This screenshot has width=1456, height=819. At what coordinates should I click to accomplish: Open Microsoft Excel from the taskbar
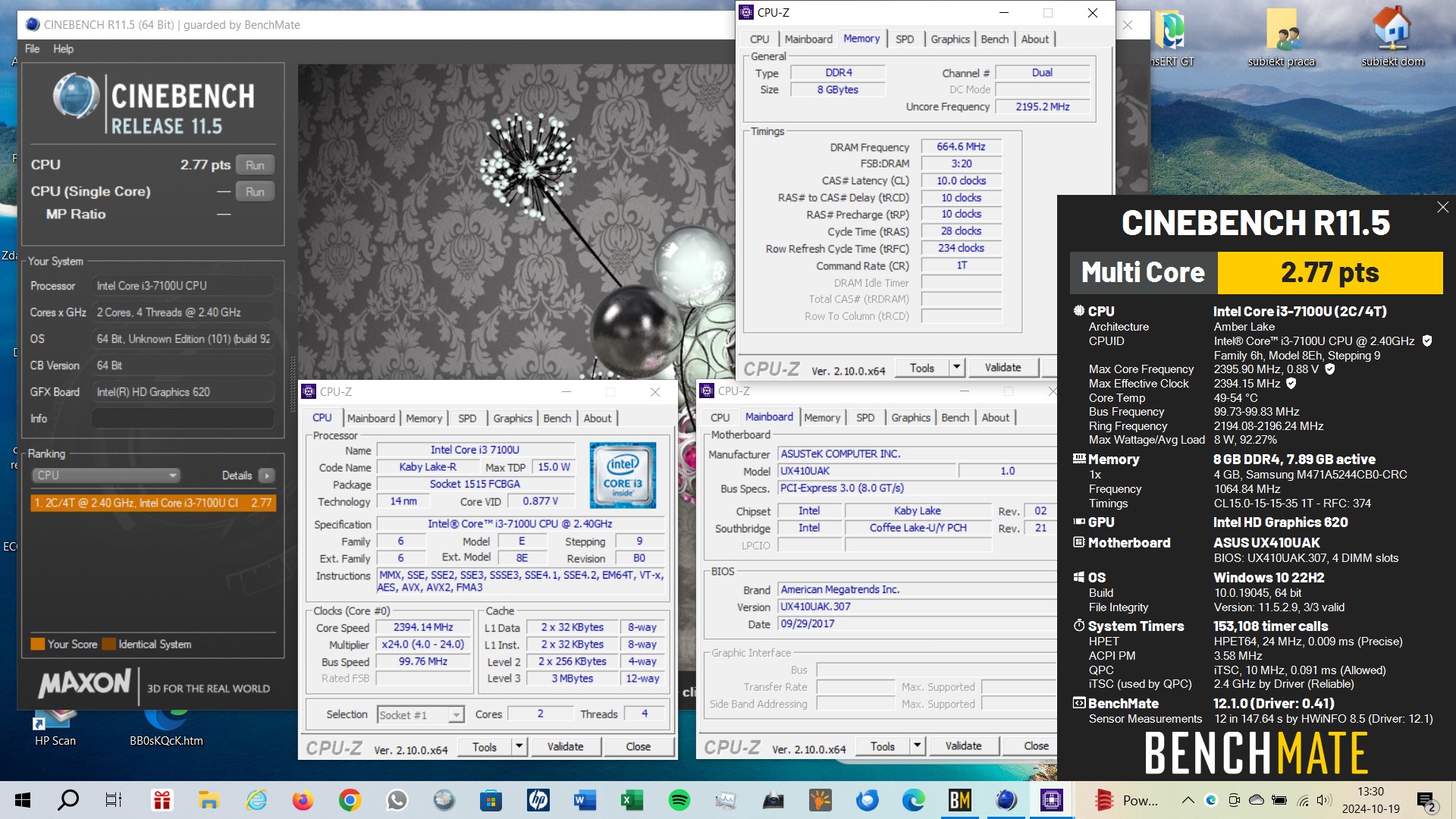[x=632, y=800]
